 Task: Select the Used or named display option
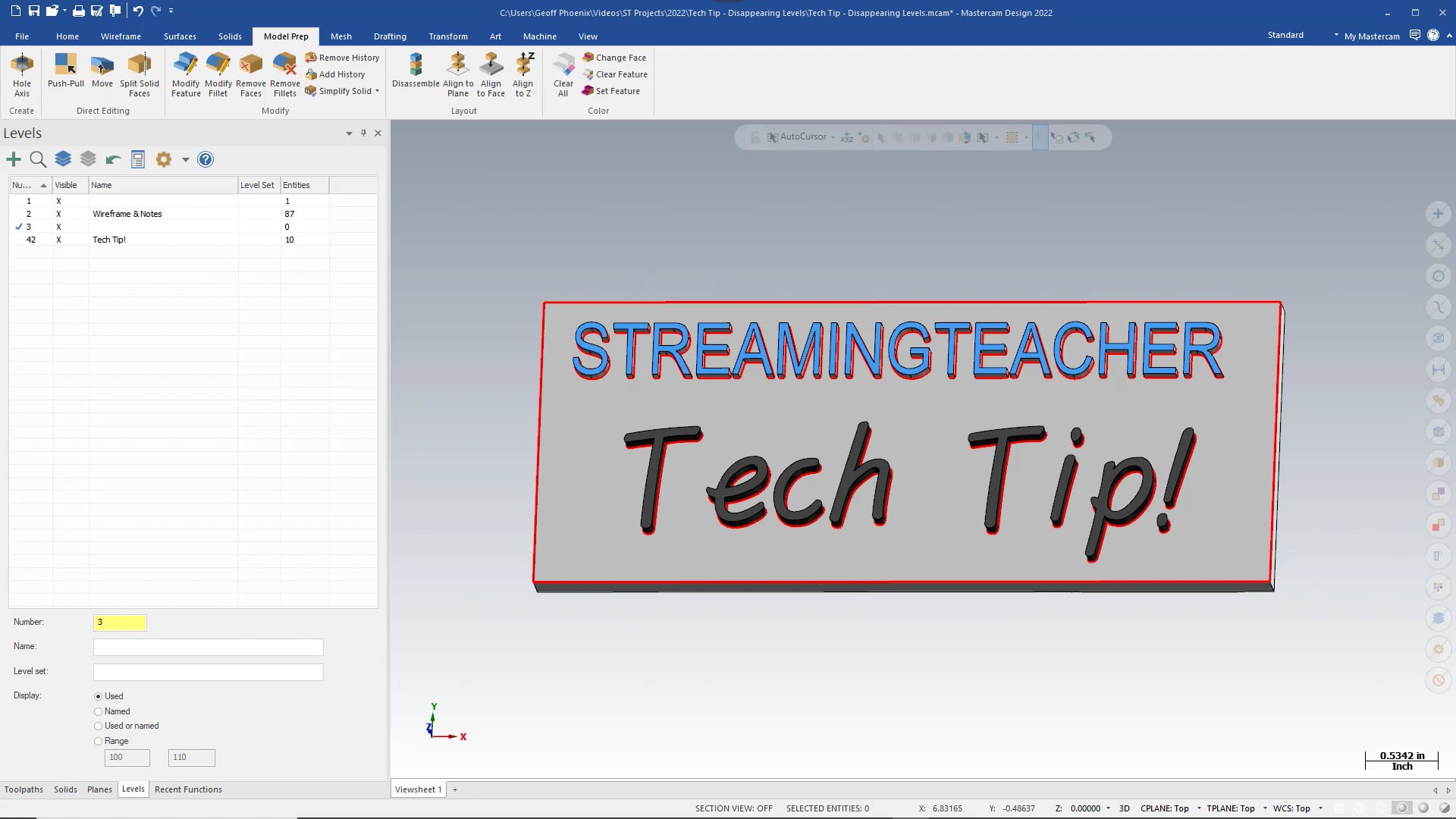click(x=98, y=726)
